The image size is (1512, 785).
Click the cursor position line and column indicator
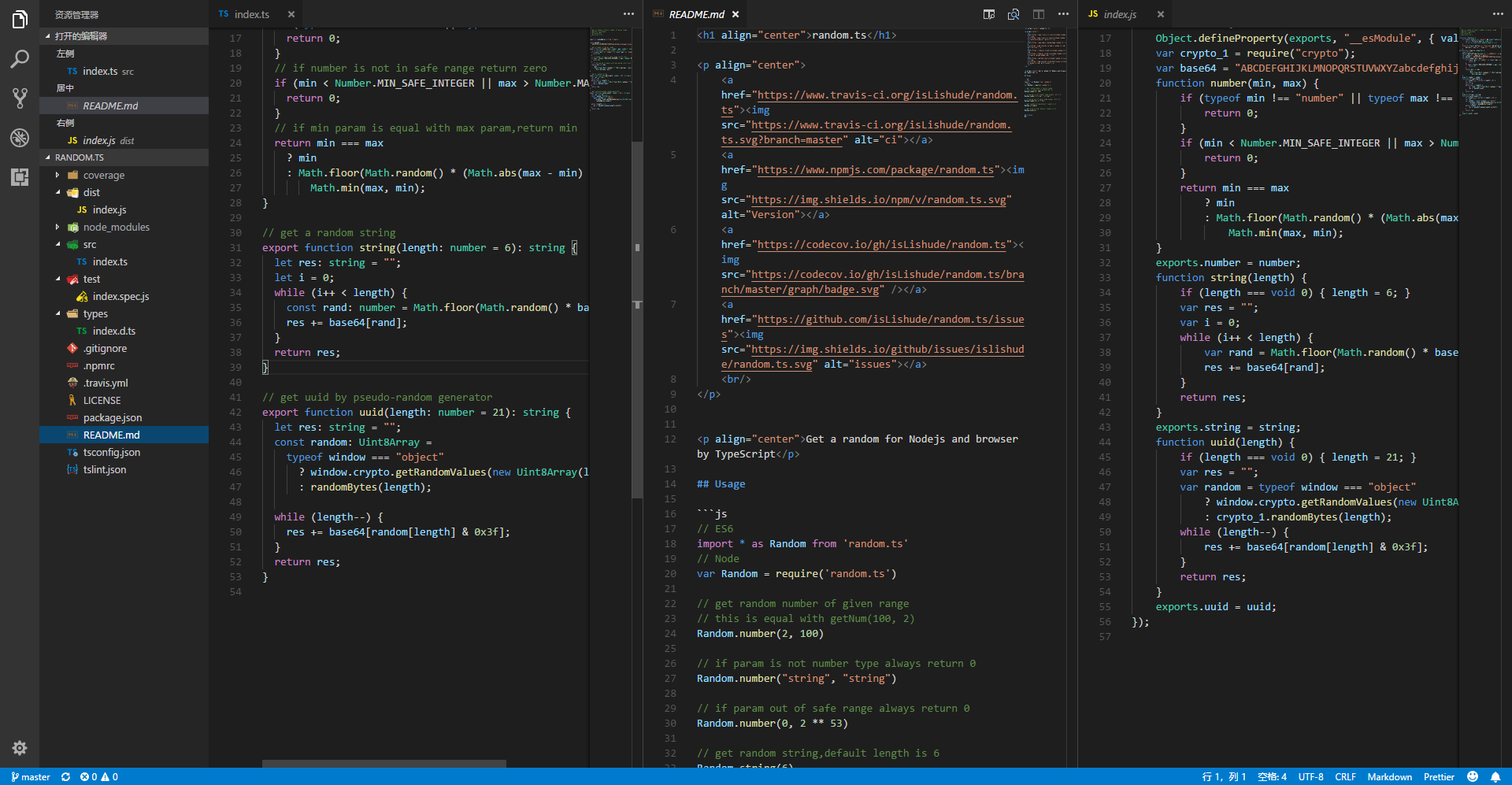[x=1224, y=777]
